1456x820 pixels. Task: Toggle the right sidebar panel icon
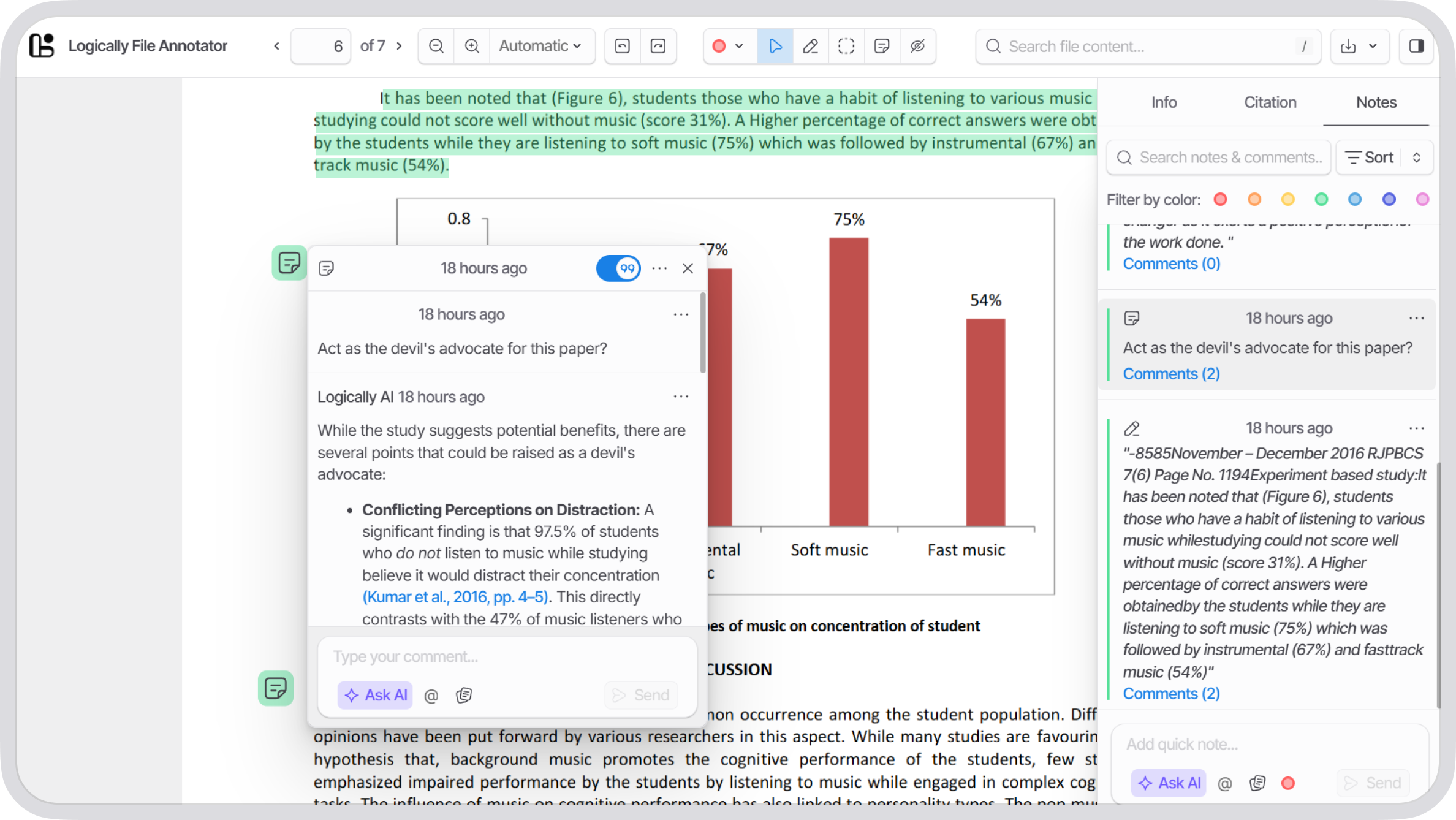click(1416, 46)
